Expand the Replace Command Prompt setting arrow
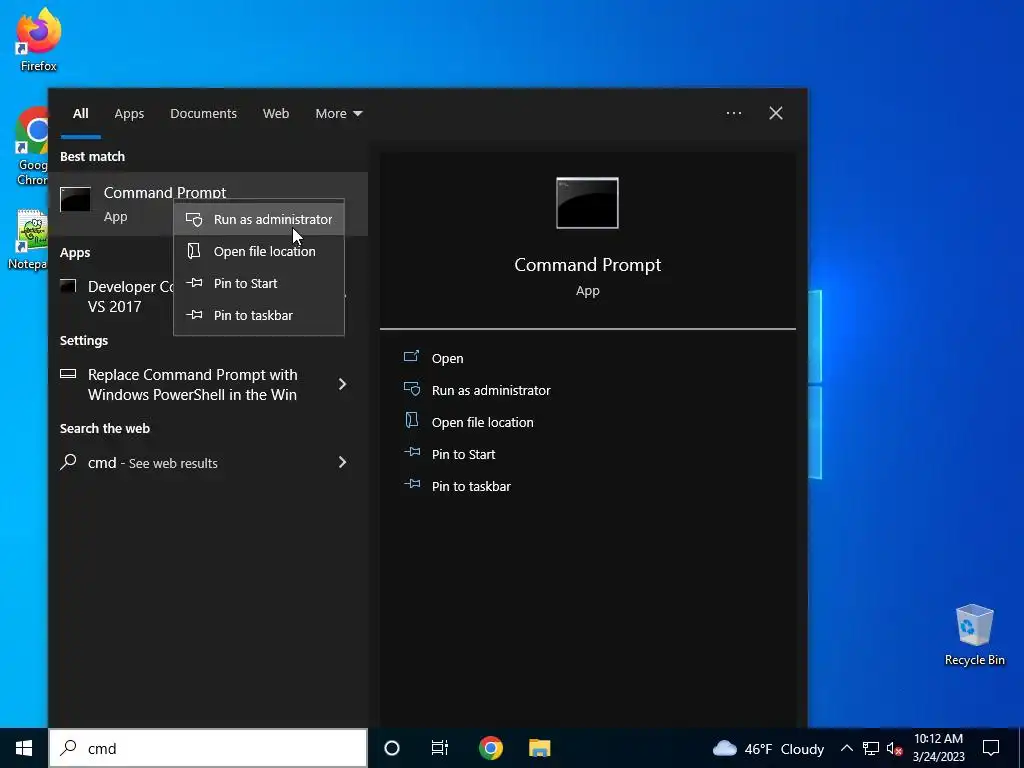The width and height of the screenshot is (1024, 768). [x=342, y=384]
